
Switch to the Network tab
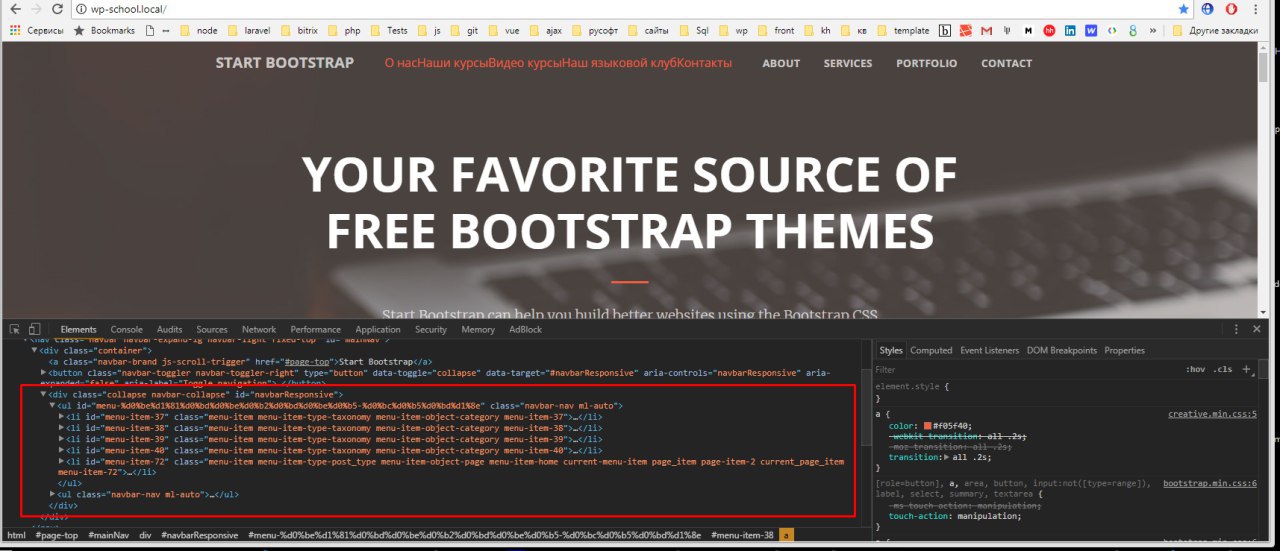pos(259,329)
